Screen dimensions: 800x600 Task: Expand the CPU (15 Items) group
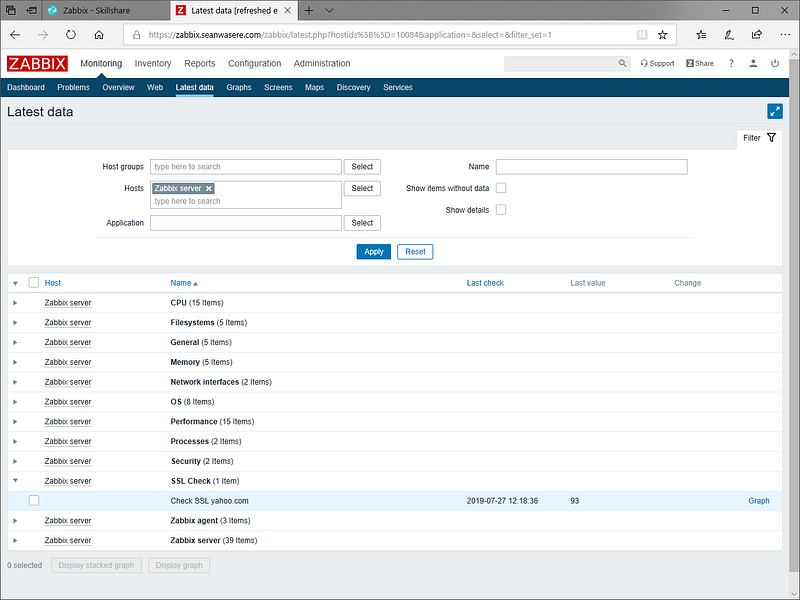[x=15, y=303]
